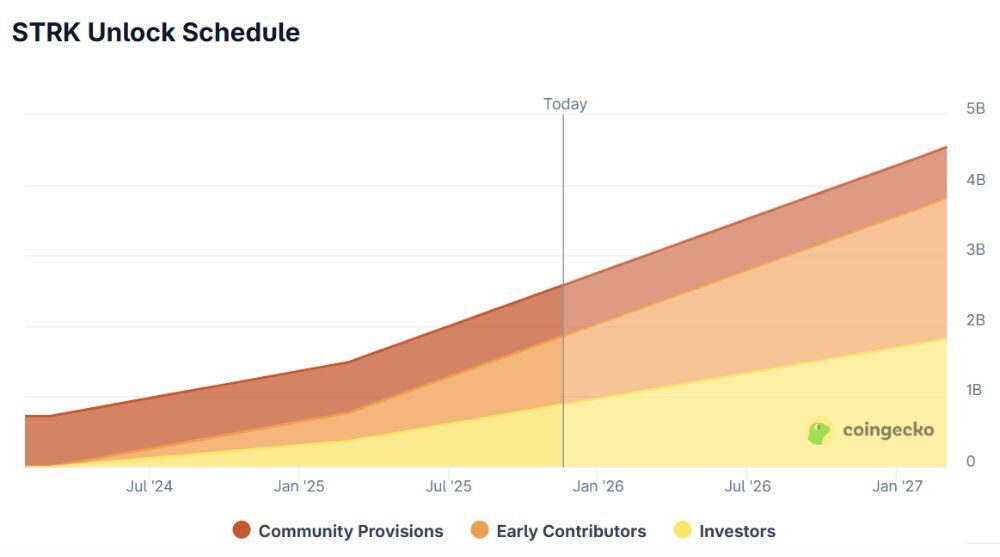1000x557 pixels.
Task: Click the 3B y-axis label
Action: (x=975, y=249)
